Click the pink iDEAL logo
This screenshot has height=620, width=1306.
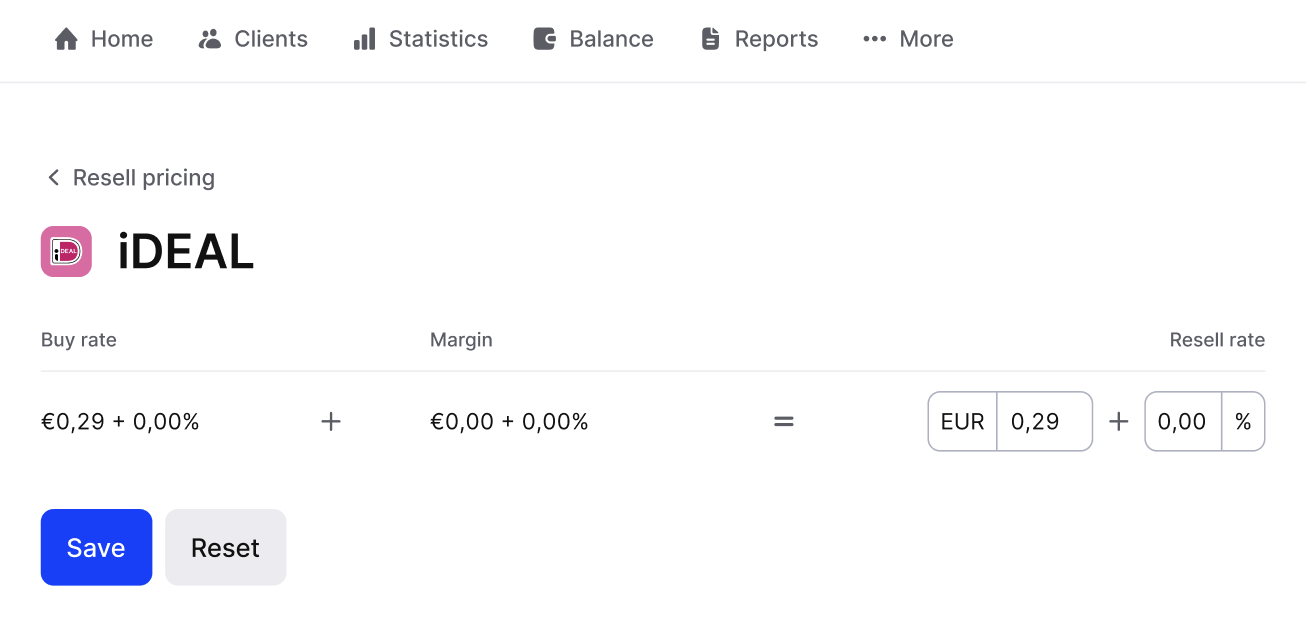(66, 251)
